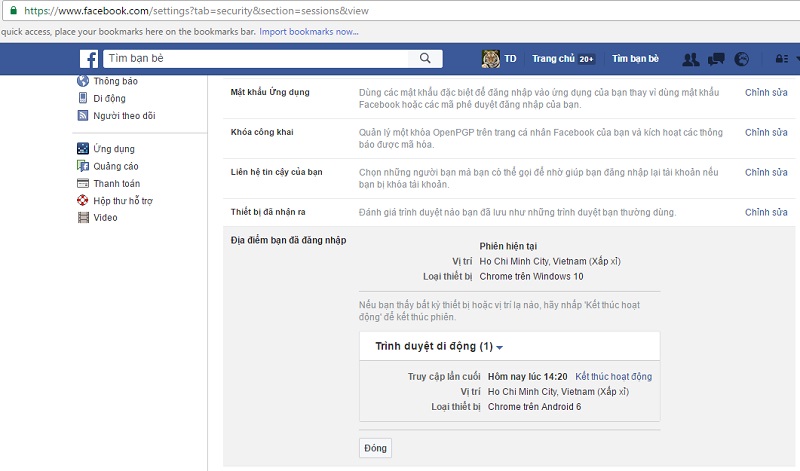Click Kết thúc hoạt động link
This screenshot has width=800, height=471.
click(613, 377)
